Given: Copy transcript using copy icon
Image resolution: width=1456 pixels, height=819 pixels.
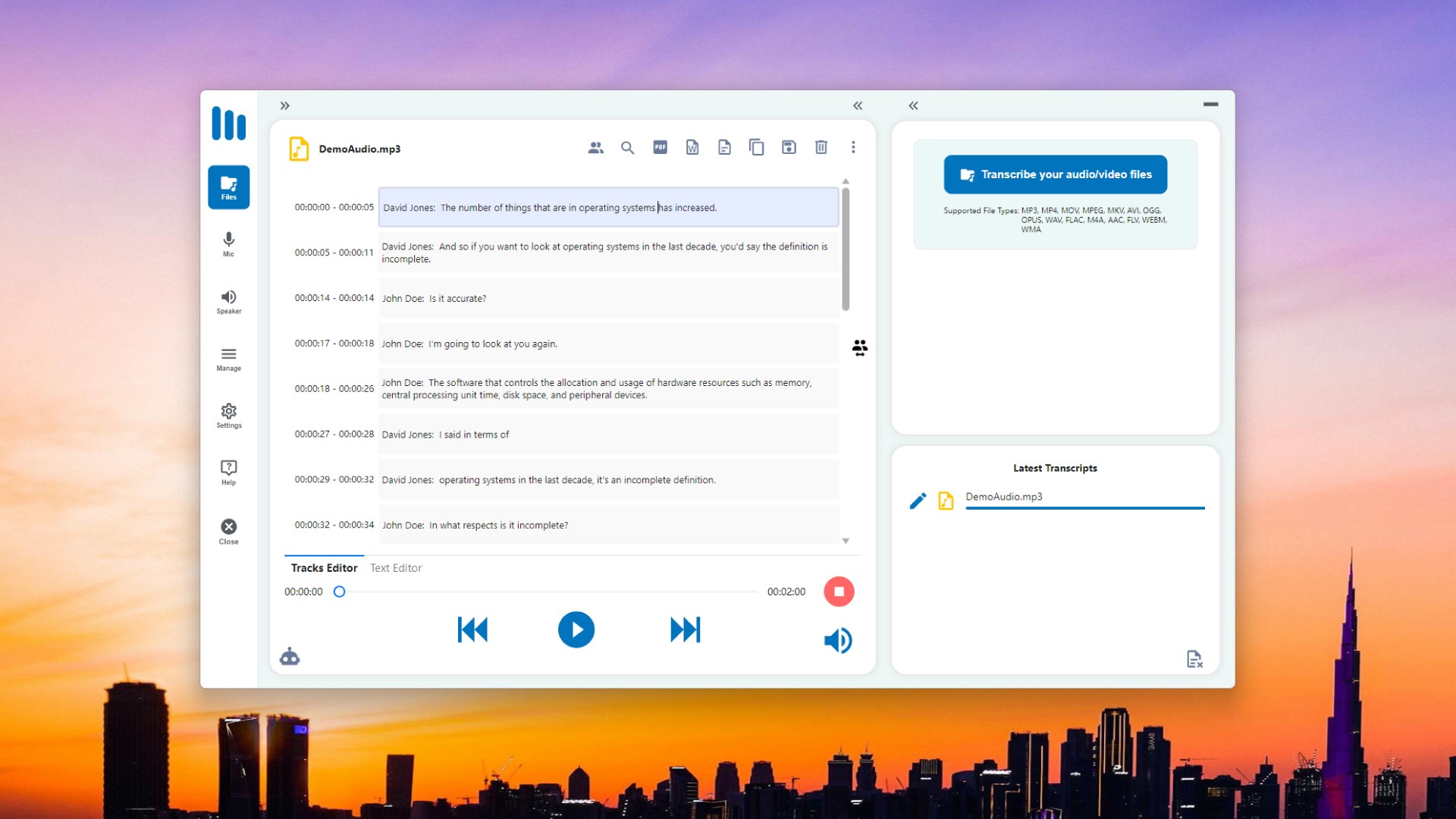Looking at the screenshot, I should 756,147.
